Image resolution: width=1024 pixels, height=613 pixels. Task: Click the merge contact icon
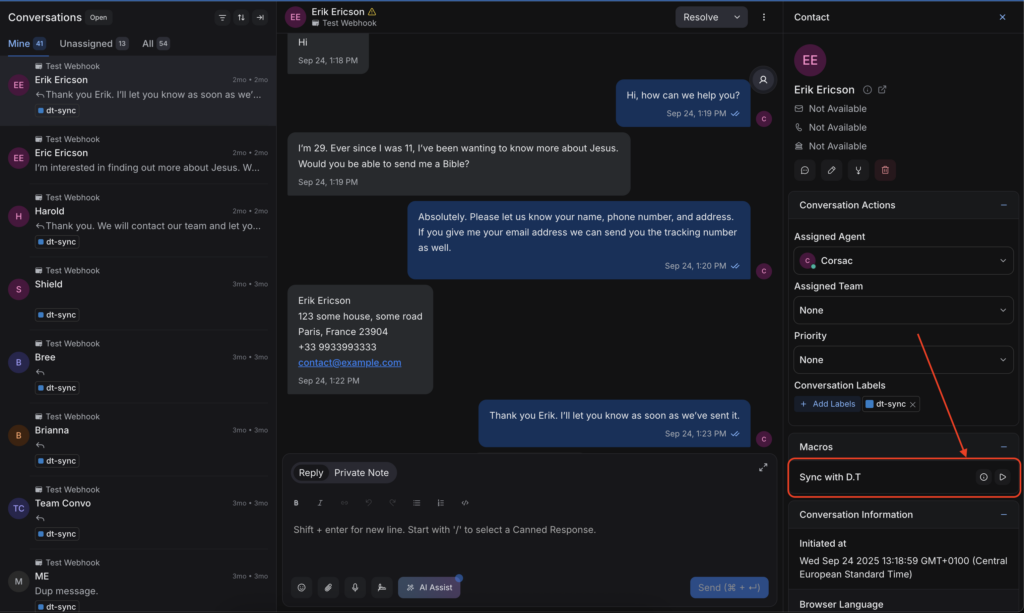pyautogui.click(x=857, y=170)
